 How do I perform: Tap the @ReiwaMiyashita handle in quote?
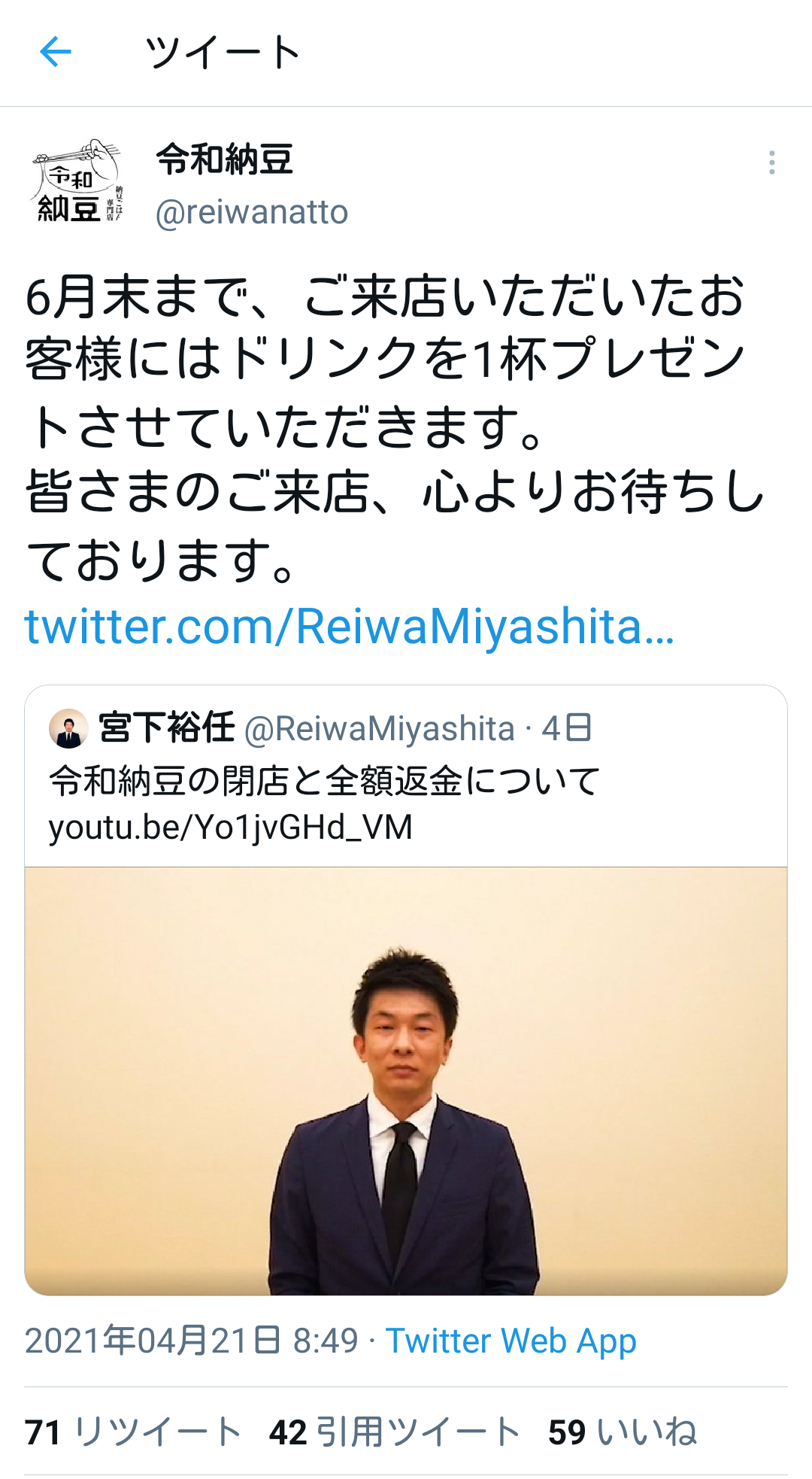(380, 729)
